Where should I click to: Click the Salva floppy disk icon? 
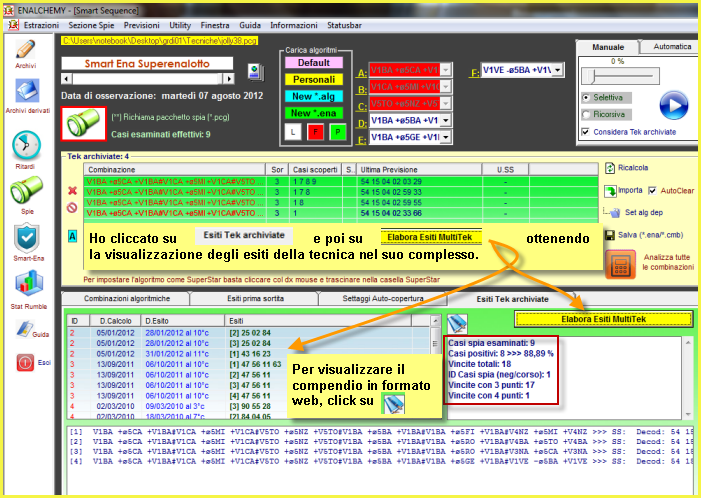point(610,235)
